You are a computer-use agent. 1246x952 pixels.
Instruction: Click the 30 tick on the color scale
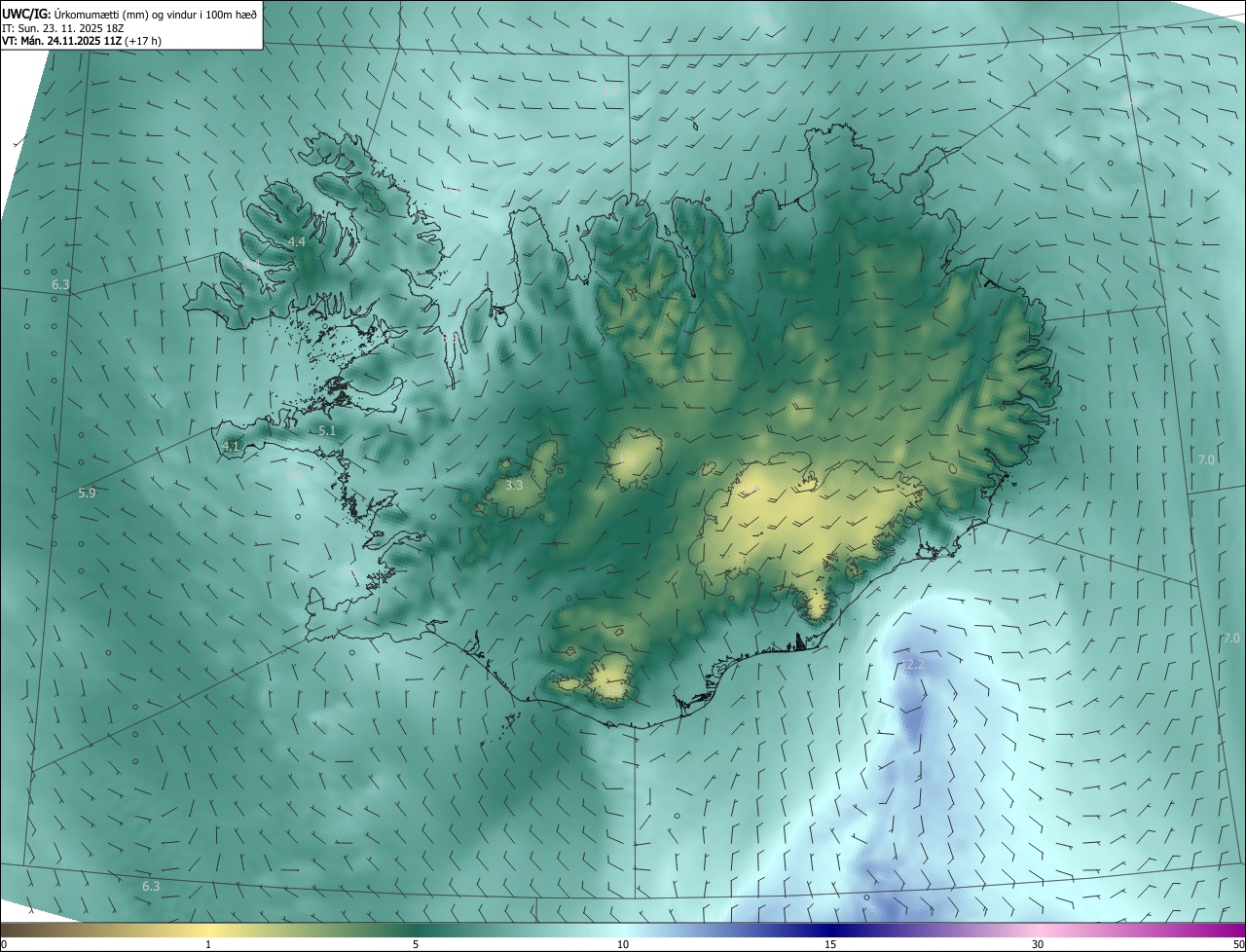click(x=1038, y=944)
